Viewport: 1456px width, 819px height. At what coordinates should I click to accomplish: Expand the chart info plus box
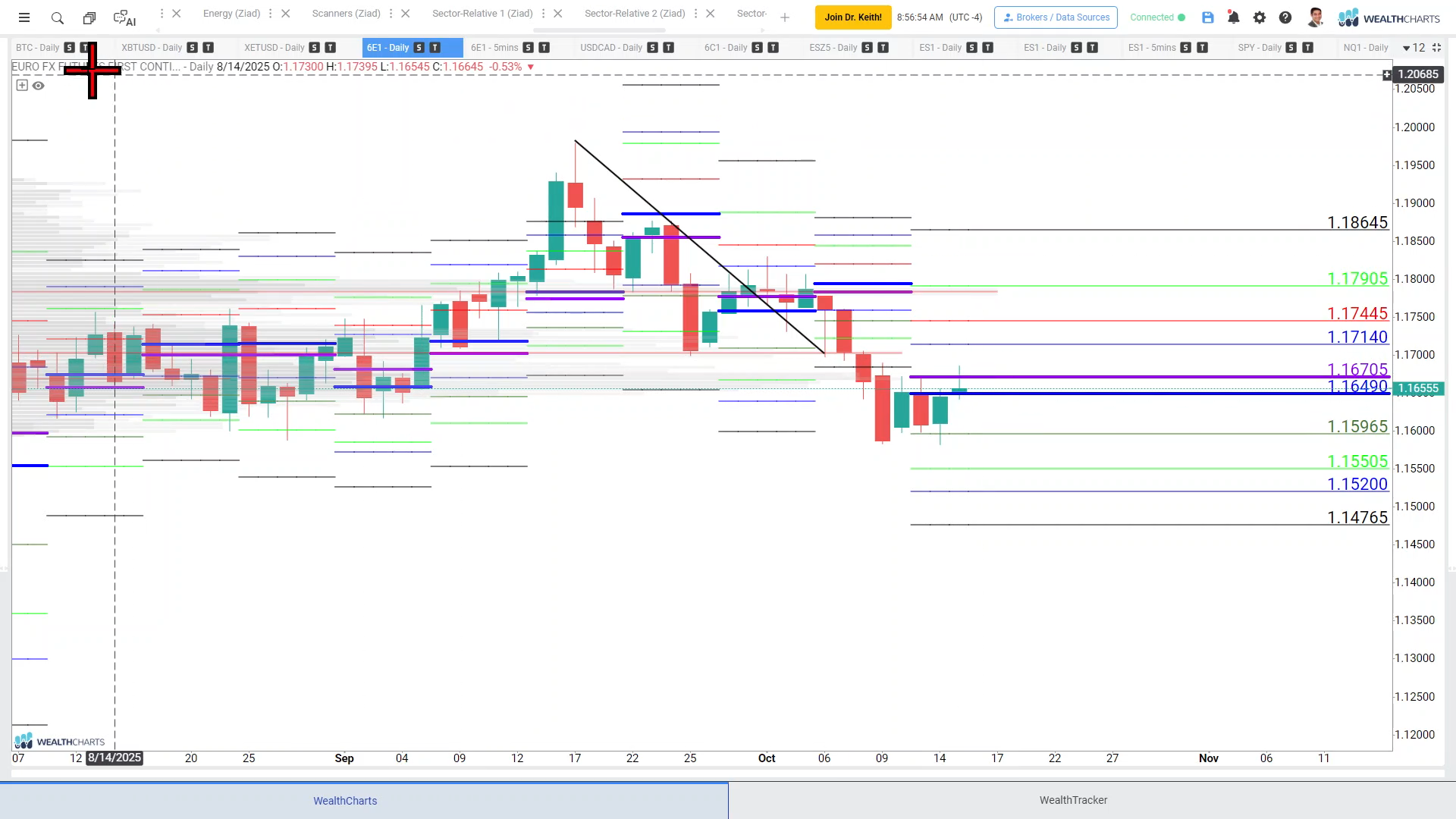(x=22, y=86)
